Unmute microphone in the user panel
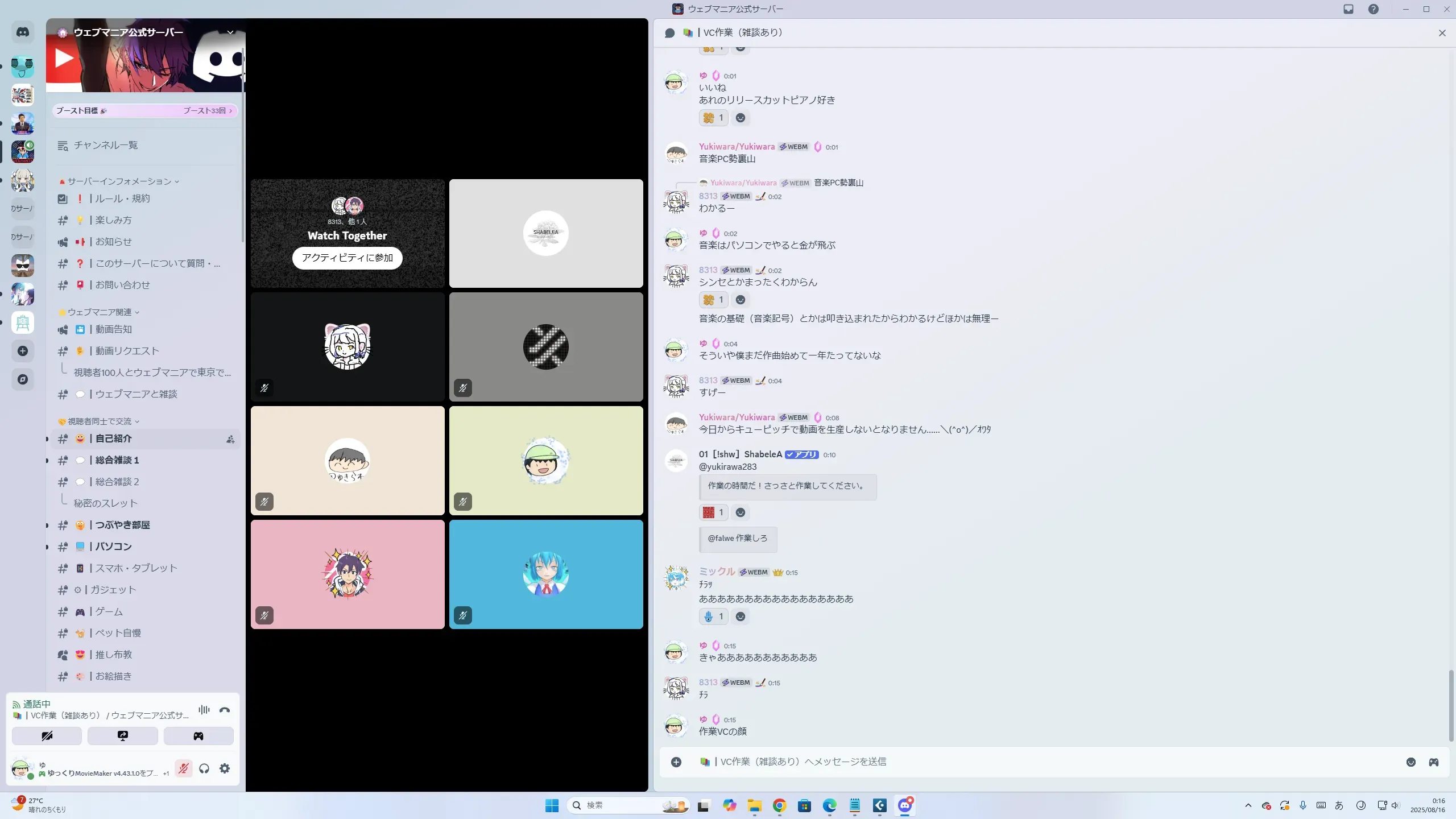Screen dimensions: 1456x819 tap(183, 768)
